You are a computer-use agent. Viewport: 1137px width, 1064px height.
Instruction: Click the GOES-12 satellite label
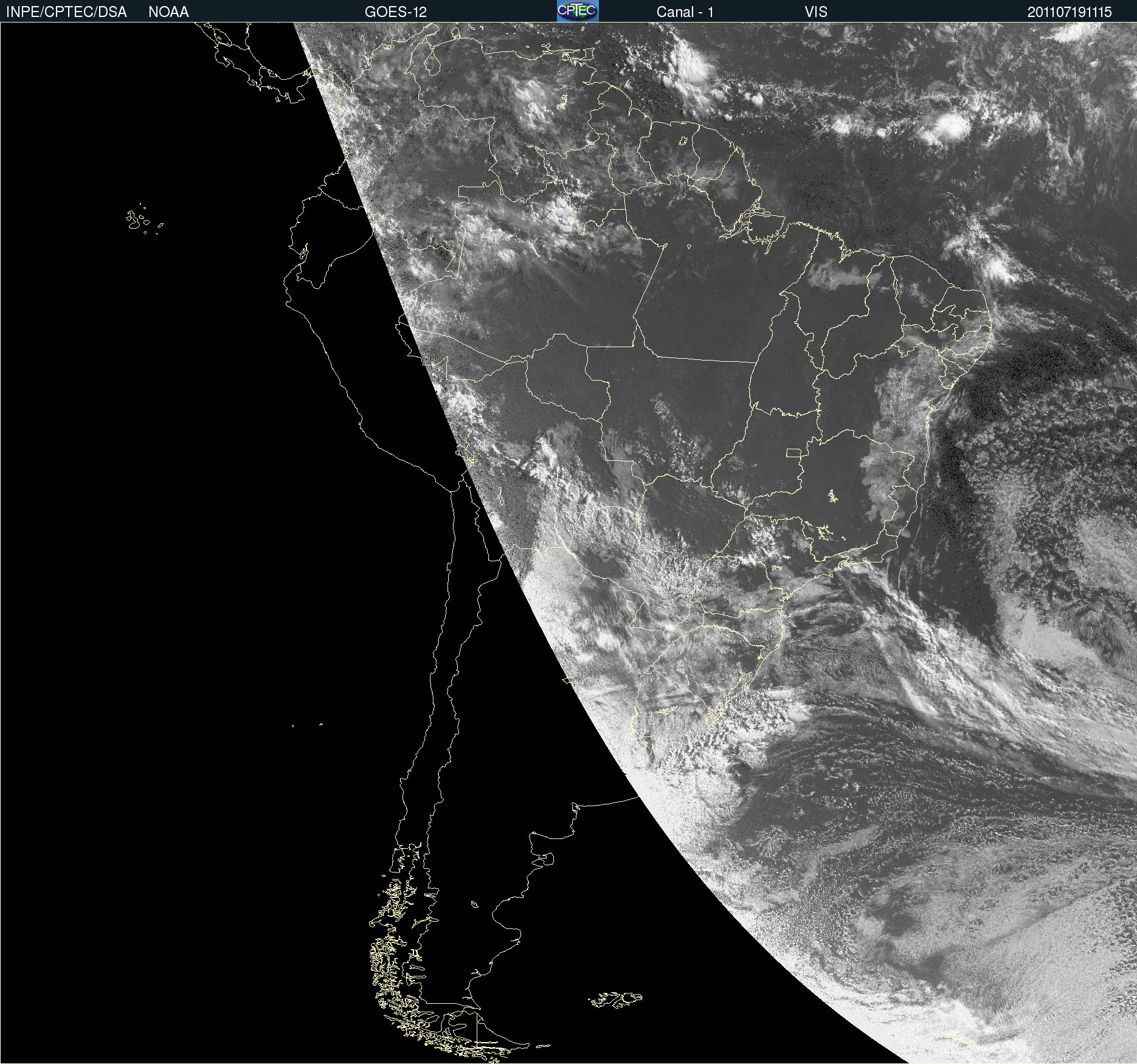pyautogui.click(x=396, y=12)
